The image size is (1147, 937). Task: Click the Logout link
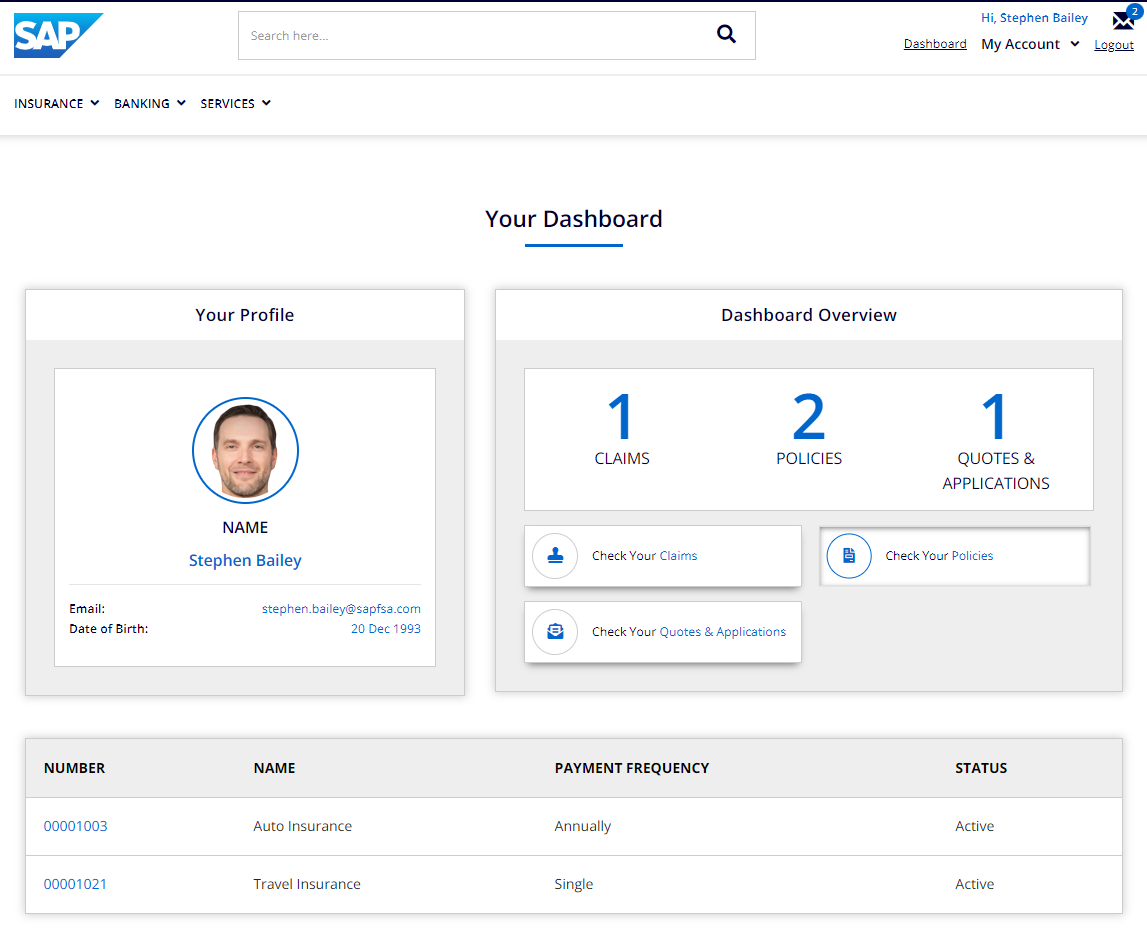click(x=1114, y=45)
